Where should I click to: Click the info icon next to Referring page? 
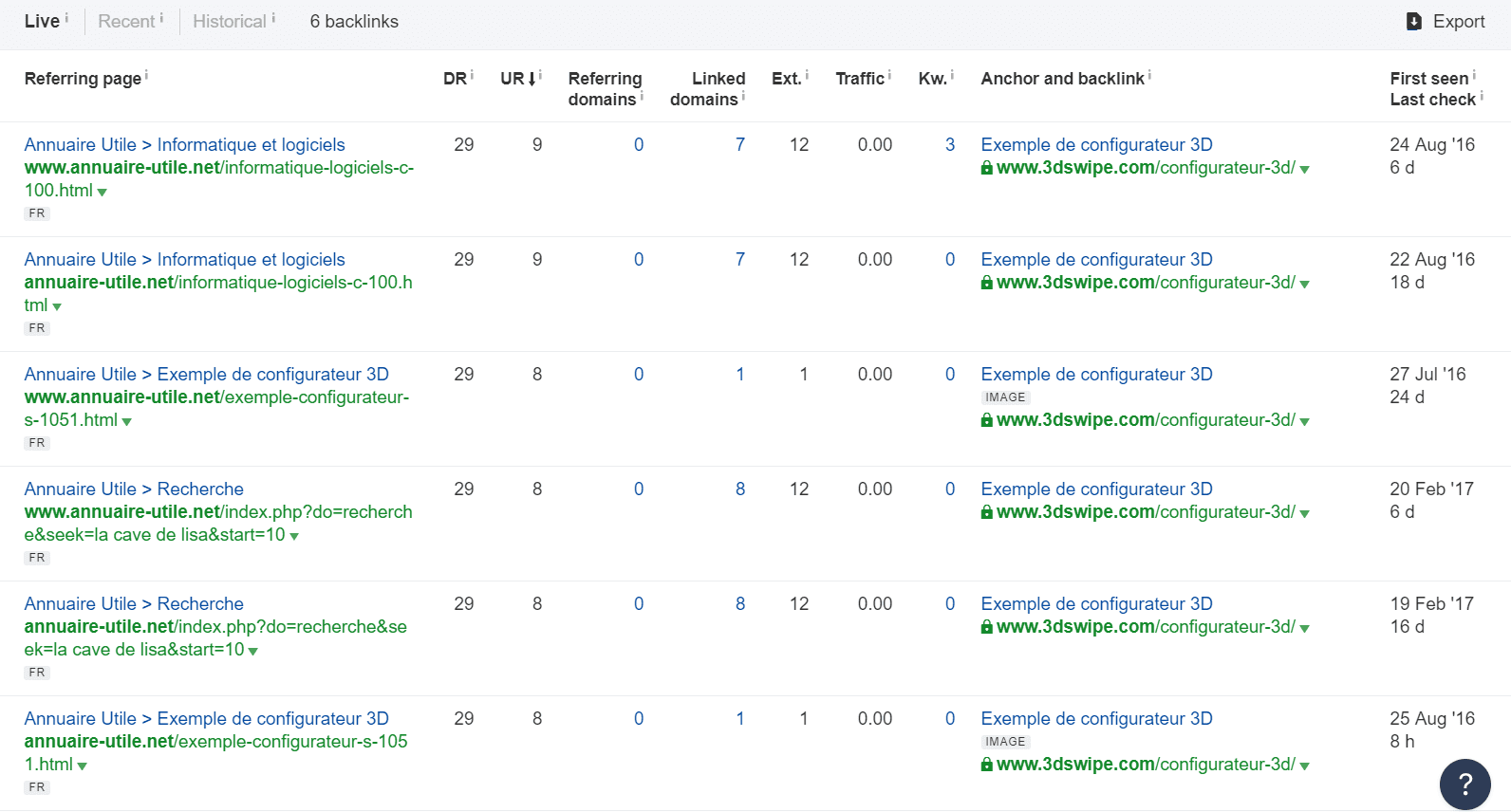[146, 75]
